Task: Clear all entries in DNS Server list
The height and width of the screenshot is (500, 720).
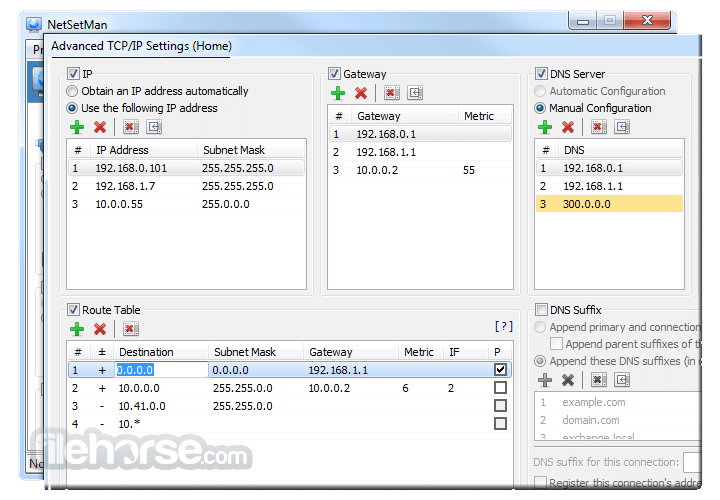Action: (599, 127)
